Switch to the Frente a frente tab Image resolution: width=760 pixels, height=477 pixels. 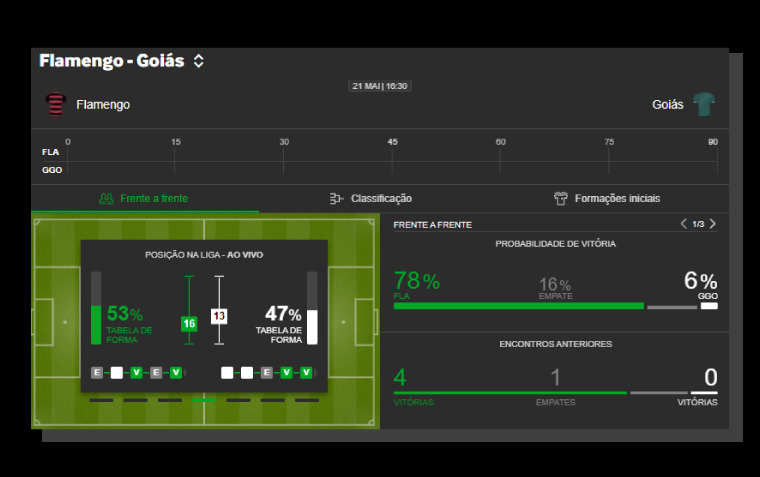(144, 198)
